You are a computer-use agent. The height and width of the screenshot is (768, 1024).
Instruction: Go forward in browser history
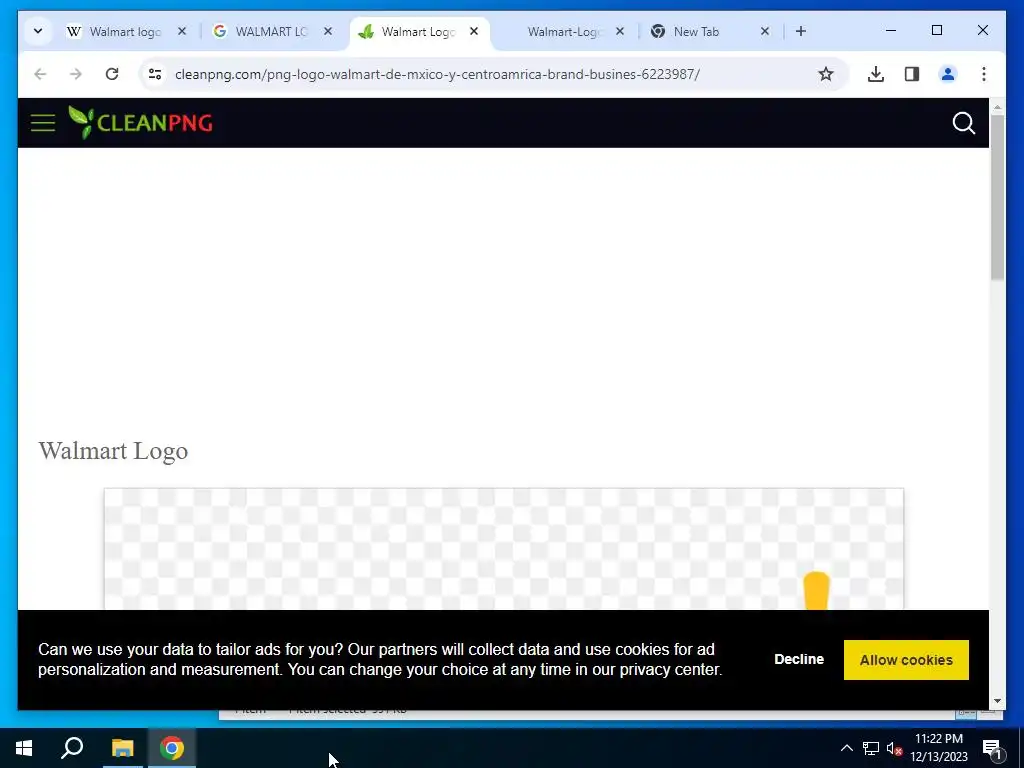click(x=76, y=74)
